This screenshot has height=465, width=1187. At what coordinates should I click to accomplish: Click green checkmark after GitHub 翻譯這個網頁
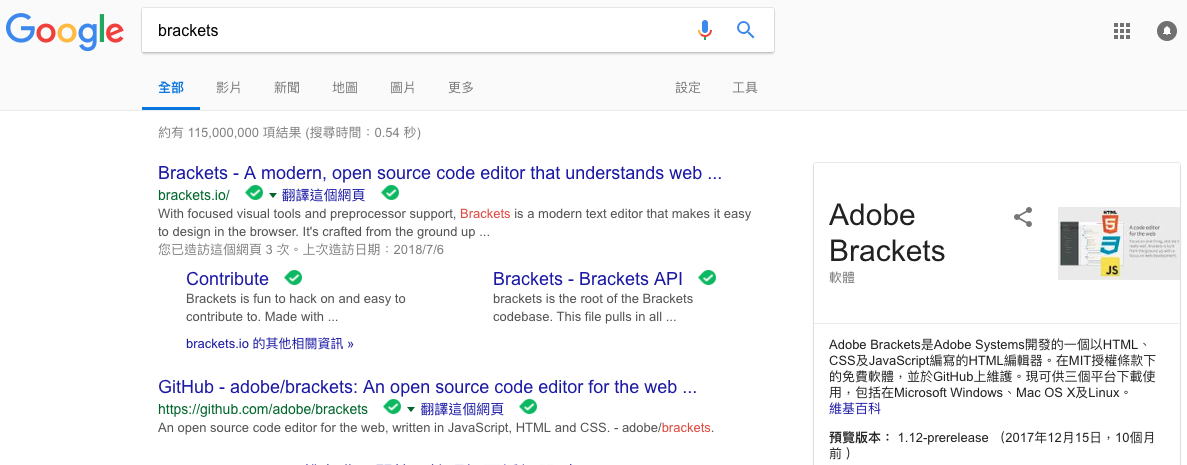click(528, 407)
